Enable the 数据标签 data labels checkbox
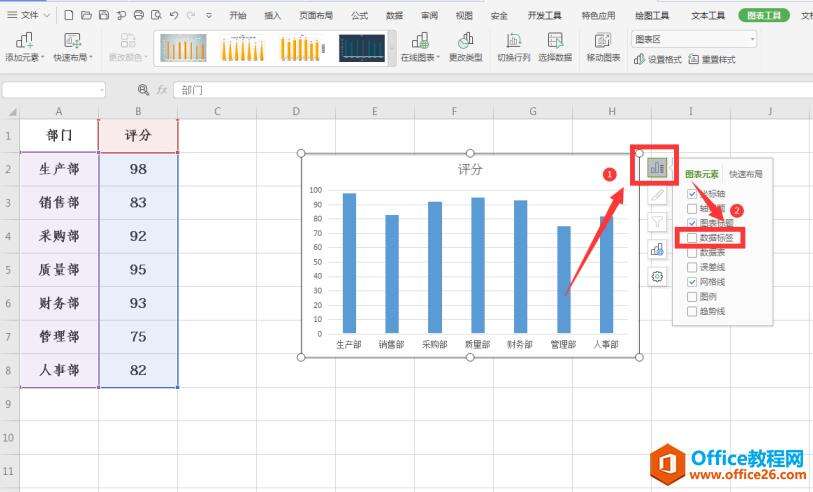The width and height of the screenshot is (813, 492). tap(692, 239)
